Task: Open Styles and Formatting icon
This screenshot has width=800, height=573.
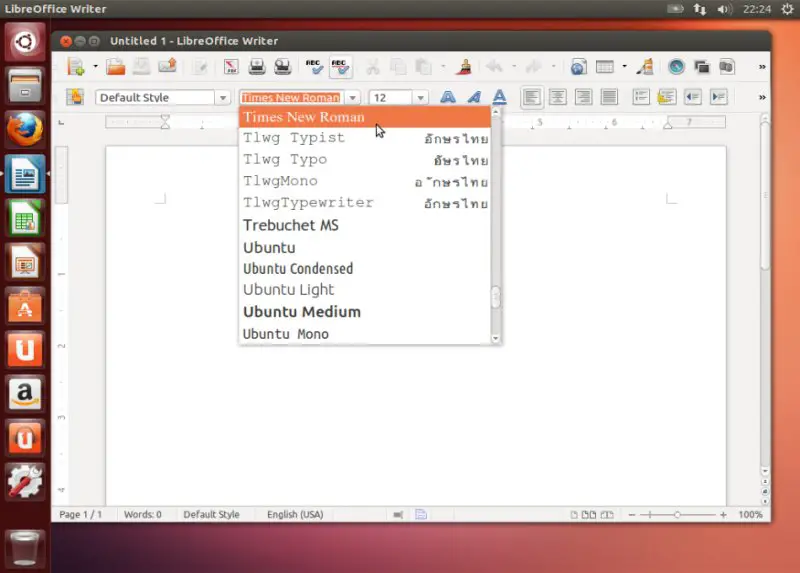Action: 75,97
